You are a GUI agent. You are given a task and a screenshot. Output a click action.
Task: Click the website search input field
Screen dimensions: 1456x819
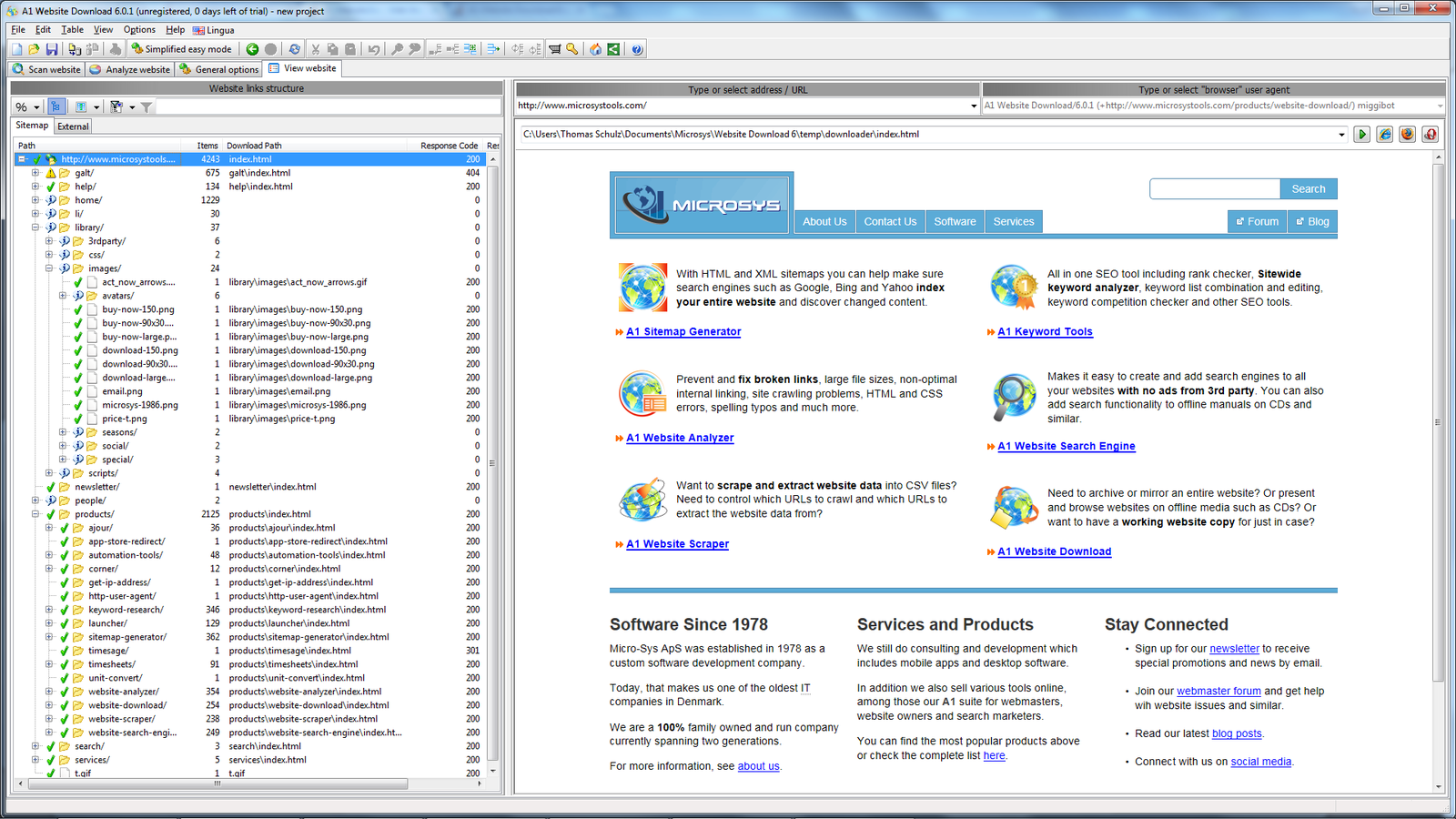click(x=1215, y=189)
